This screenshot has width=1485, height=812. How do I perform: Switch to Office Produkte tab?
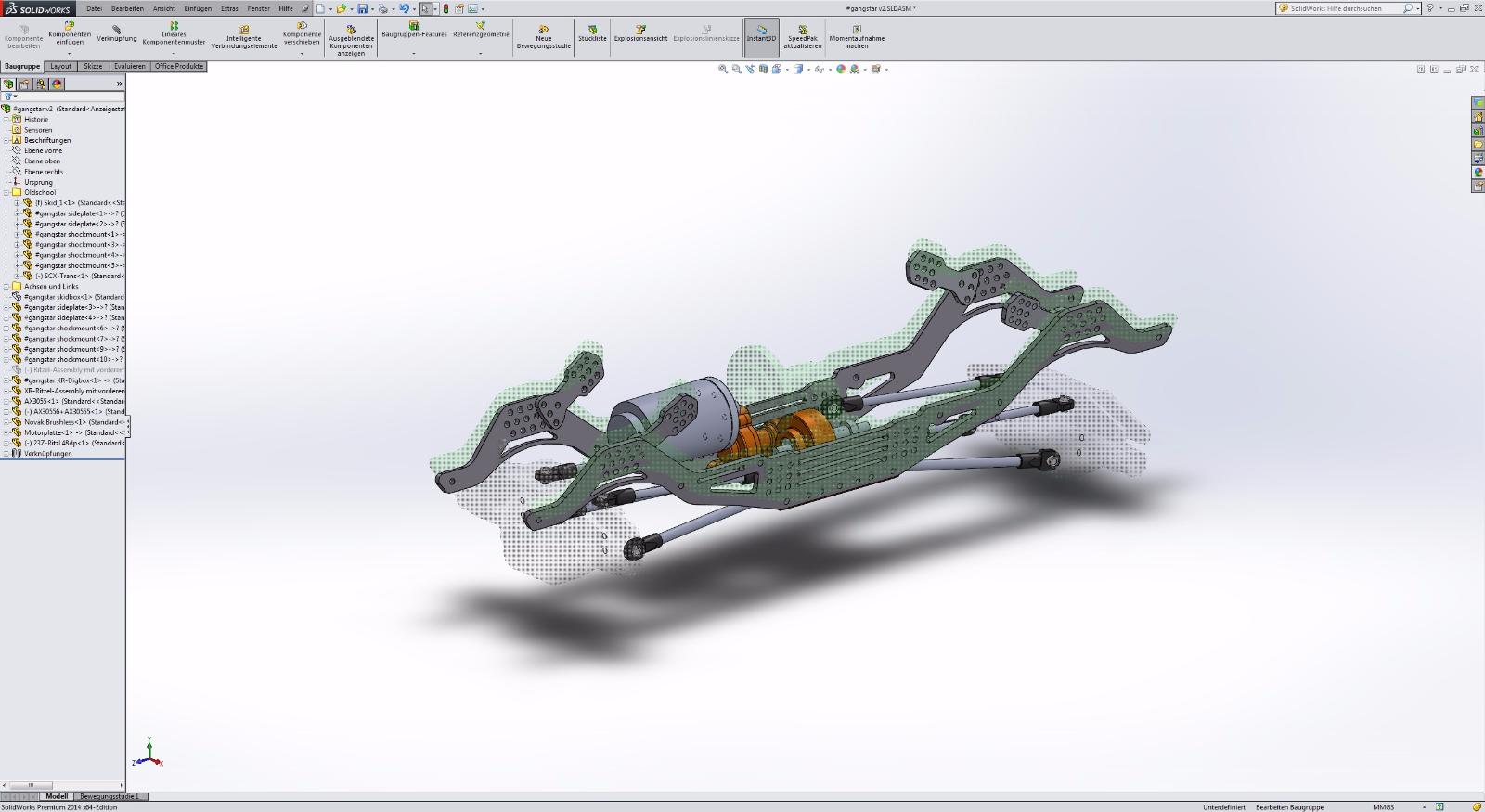pos(179,67)
